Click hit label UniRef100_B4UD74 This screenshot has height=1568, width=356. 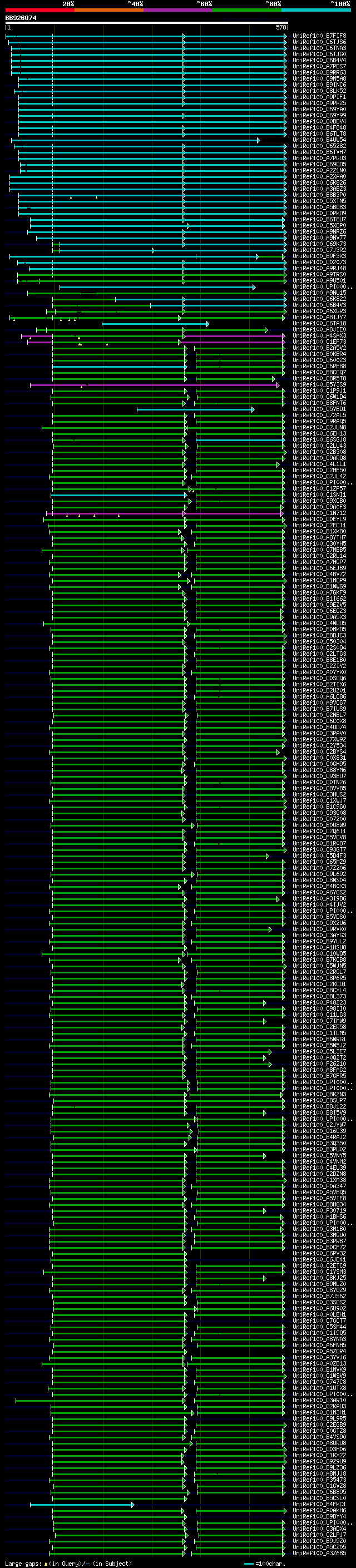coord(319,727)
